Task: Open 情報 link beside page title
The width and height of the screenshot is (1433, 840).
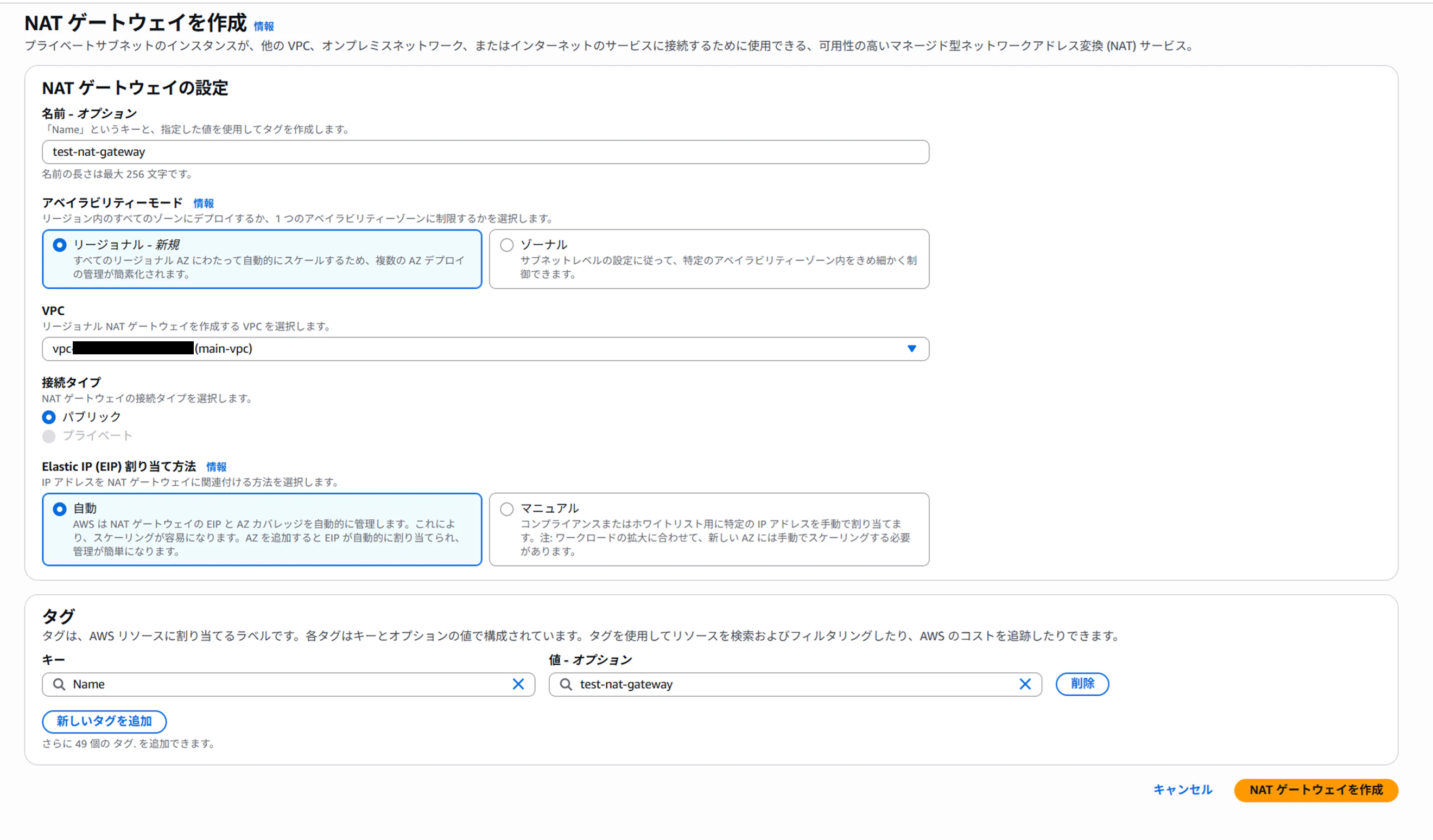Action: (x=264, y=27)
